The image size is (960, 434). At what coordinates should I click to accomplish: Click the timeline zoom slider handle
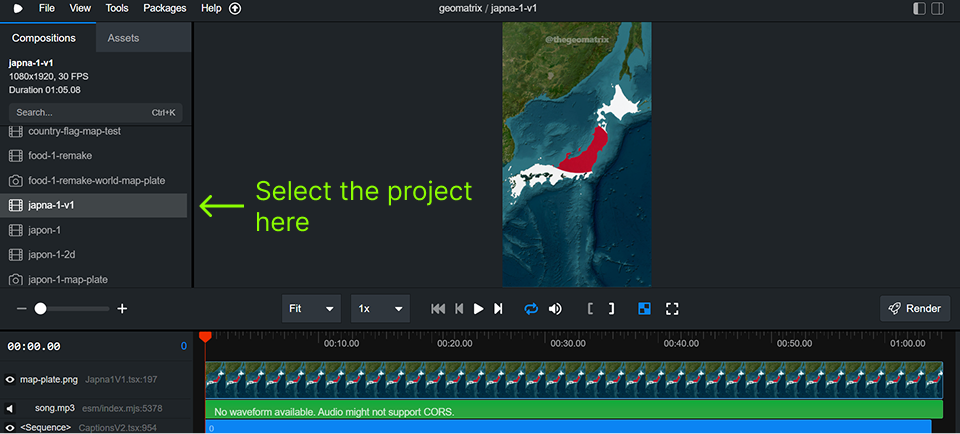click(40, 309)
